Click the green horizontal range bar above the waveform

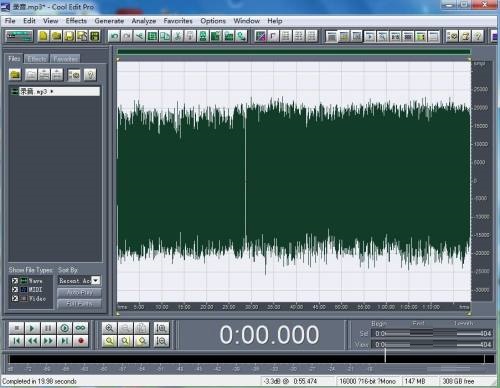tap(294, 52)
